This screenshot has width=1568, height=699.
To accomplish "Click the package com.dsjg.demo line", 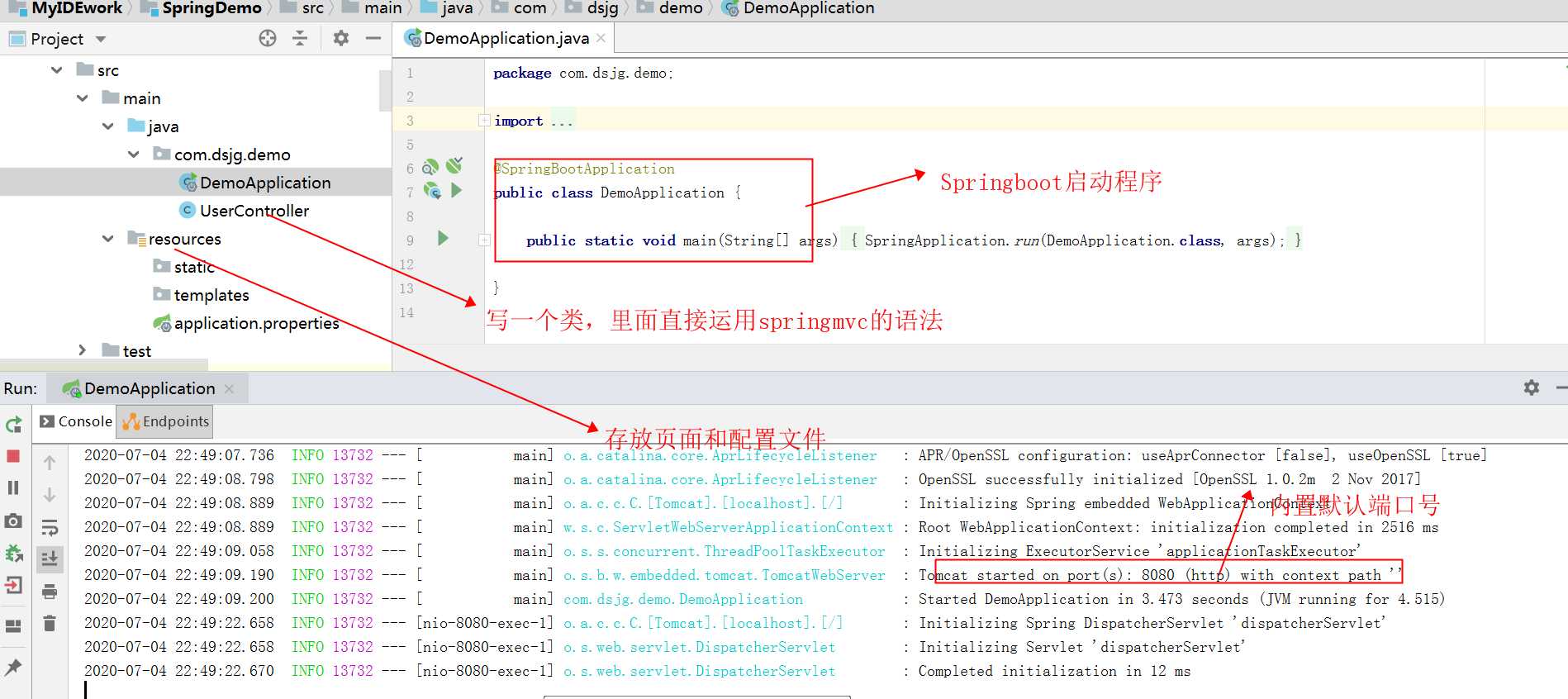I will point(583,73).
